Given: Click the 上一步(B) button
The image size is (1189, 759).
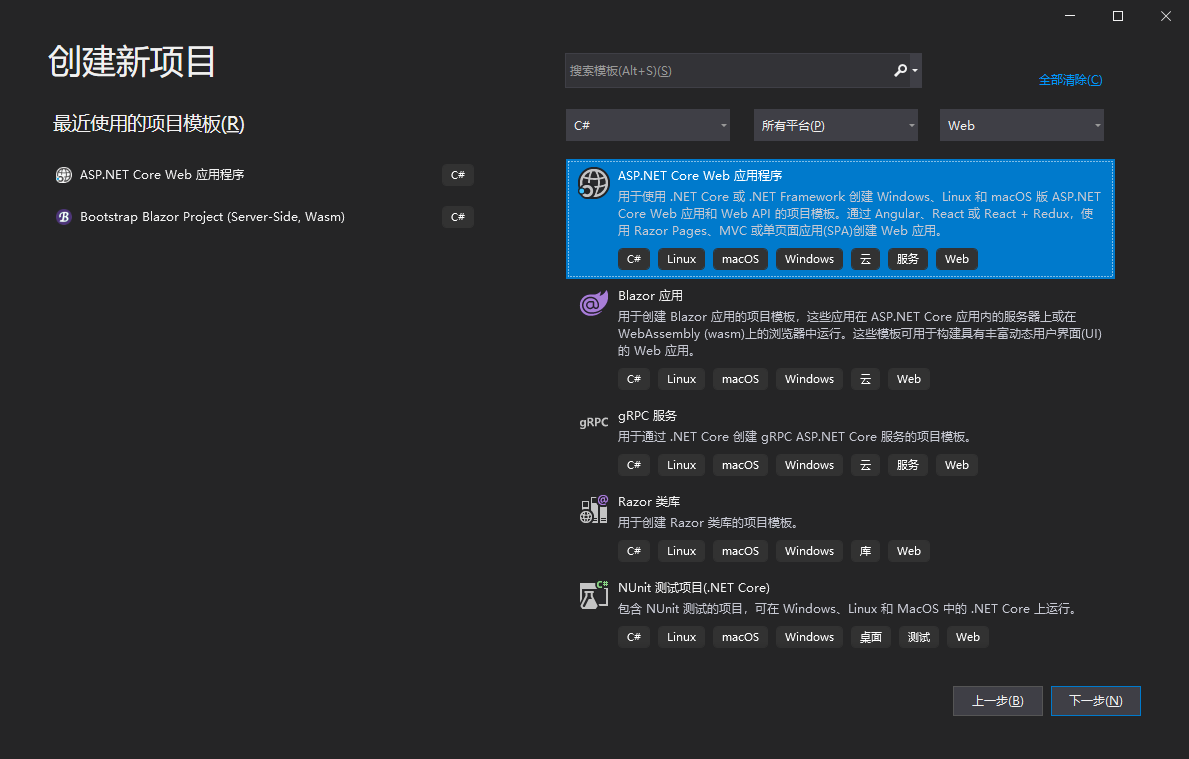Looking at the screenshot, I should (x=998, y=701).
